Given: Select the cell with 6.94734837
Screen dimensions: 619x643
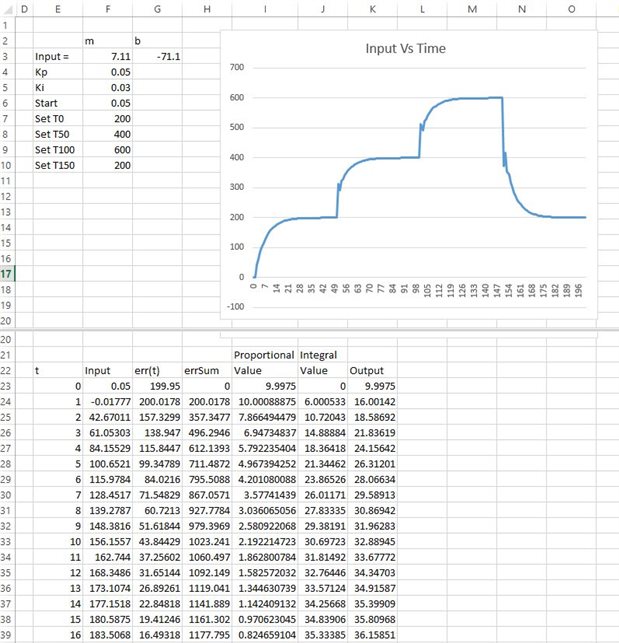Looking at the screenshot, I should [x=265, y=433].
